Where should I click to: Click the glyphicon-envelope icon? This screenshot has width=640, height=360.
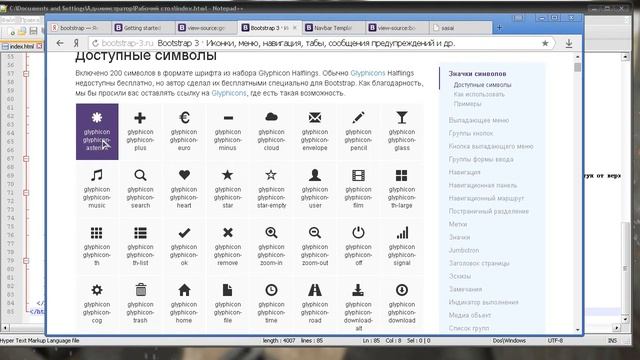point(315,118)
